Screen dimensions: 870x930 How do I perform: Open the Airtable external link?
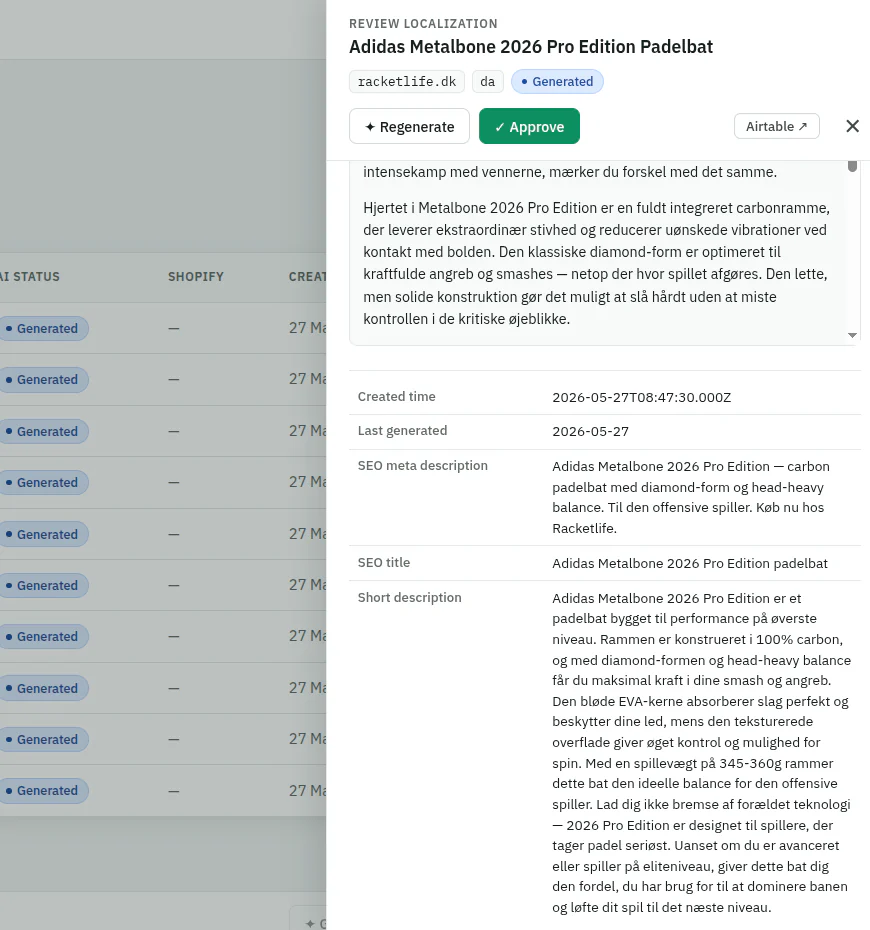point(776,126)
